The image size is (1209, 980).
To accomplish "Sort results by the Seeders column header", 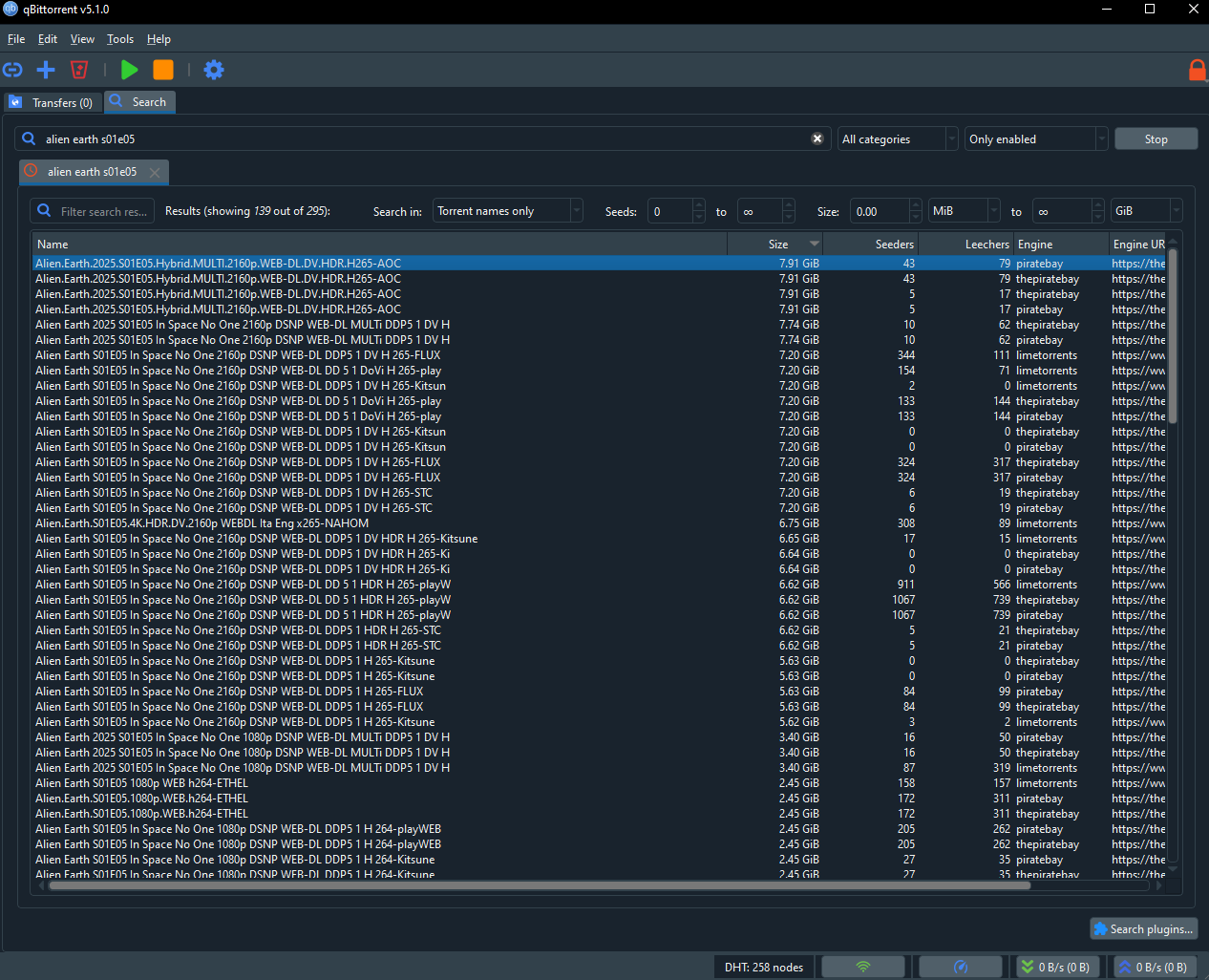I will point(870,245).
